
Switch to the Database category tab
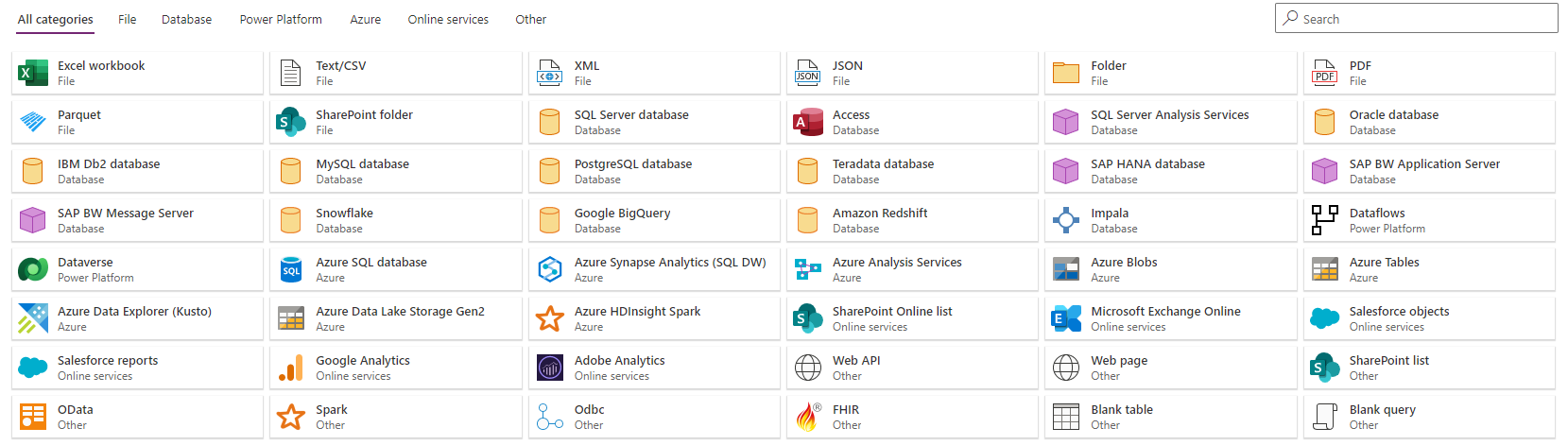point(186,19)
